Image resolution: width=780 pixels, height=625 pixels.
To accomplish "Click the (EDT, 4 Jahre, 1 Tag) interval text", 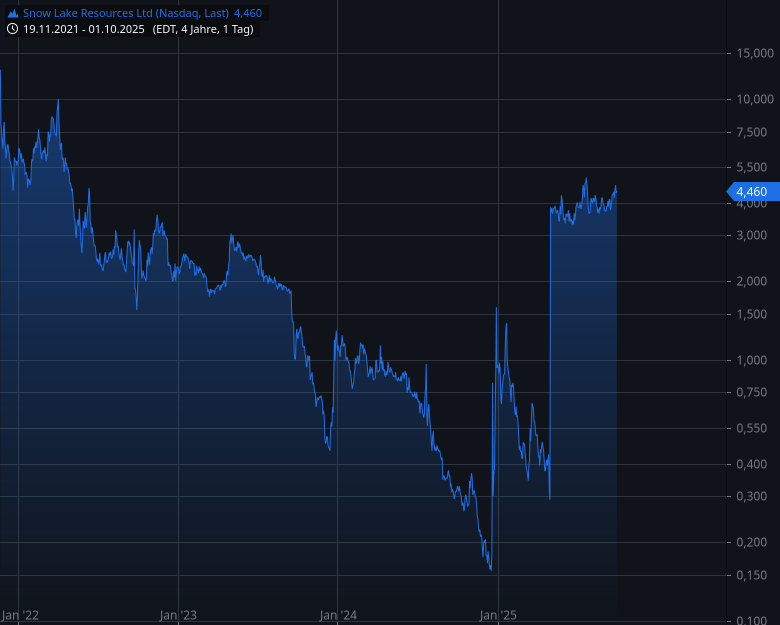I will (x=203, y=29).
